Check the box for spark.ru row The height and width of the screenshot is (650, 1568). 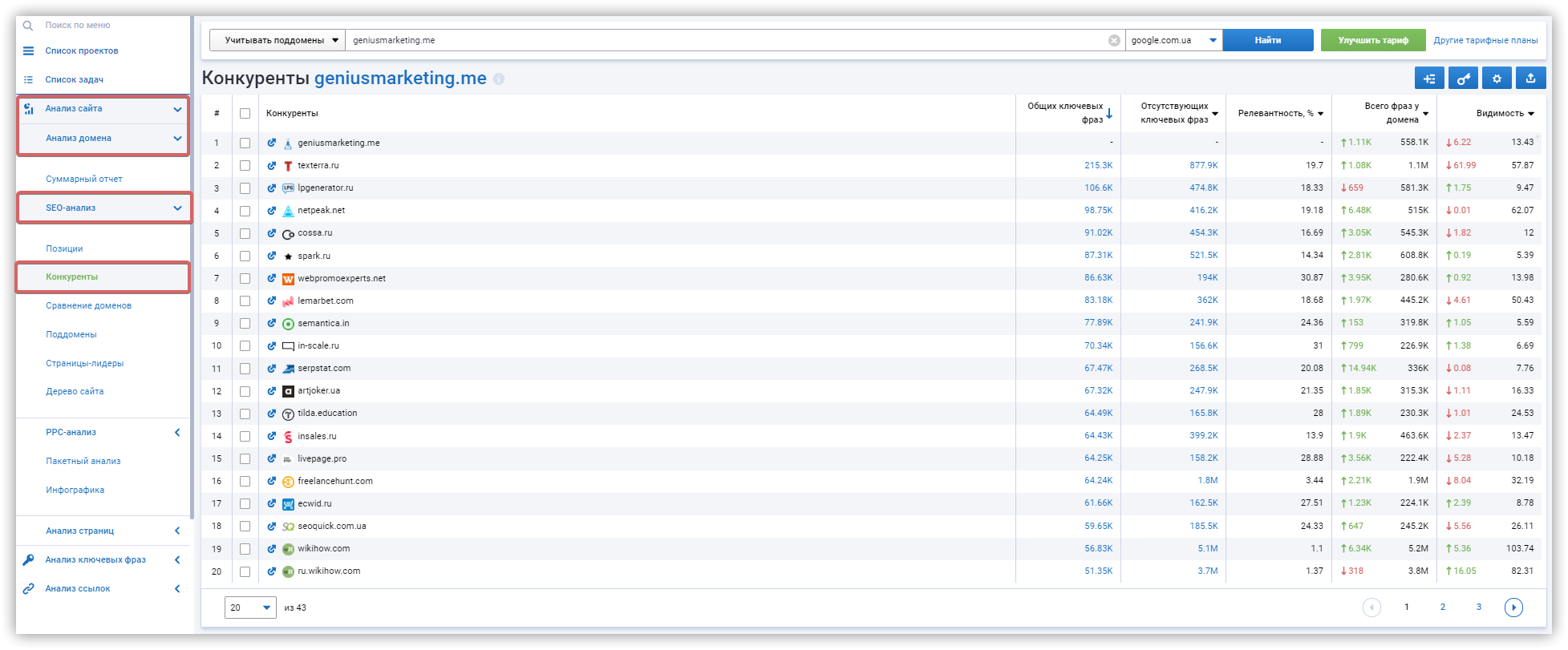(245, 256)
